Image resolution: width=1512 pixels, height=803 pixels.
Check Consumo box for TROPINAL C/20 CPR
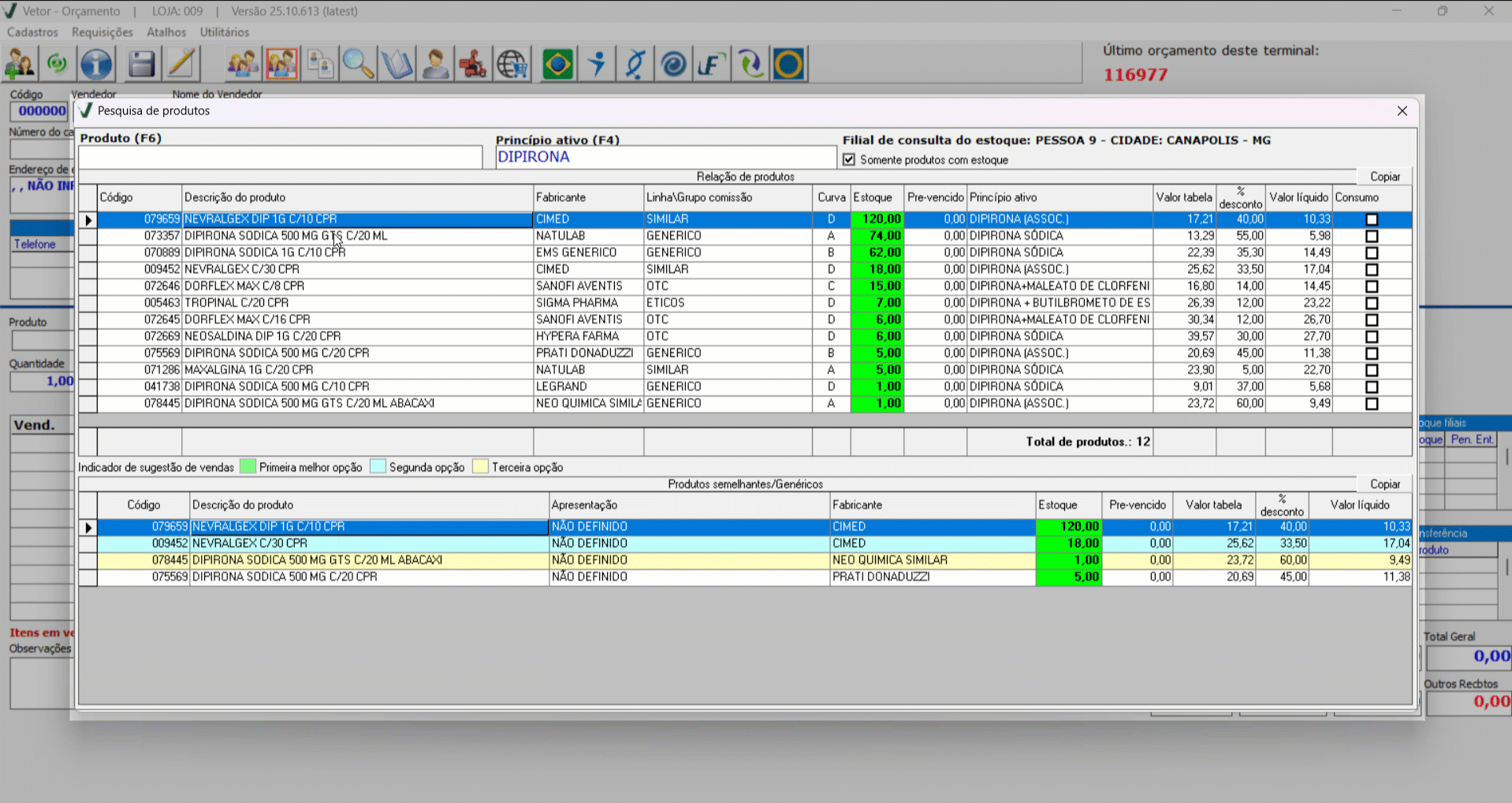[x=1372, y=303]
